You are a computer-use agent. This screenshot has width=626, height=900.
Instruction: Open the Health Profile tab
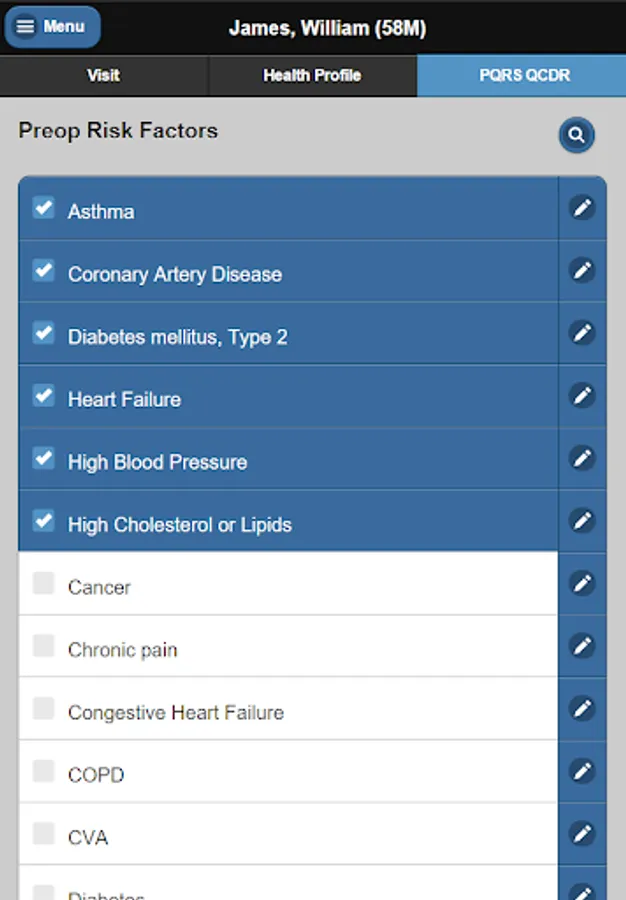[312, 76]
